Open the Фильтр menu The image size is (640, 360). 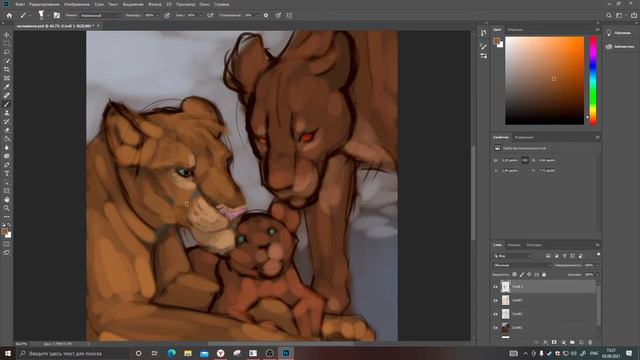[155, 4]
